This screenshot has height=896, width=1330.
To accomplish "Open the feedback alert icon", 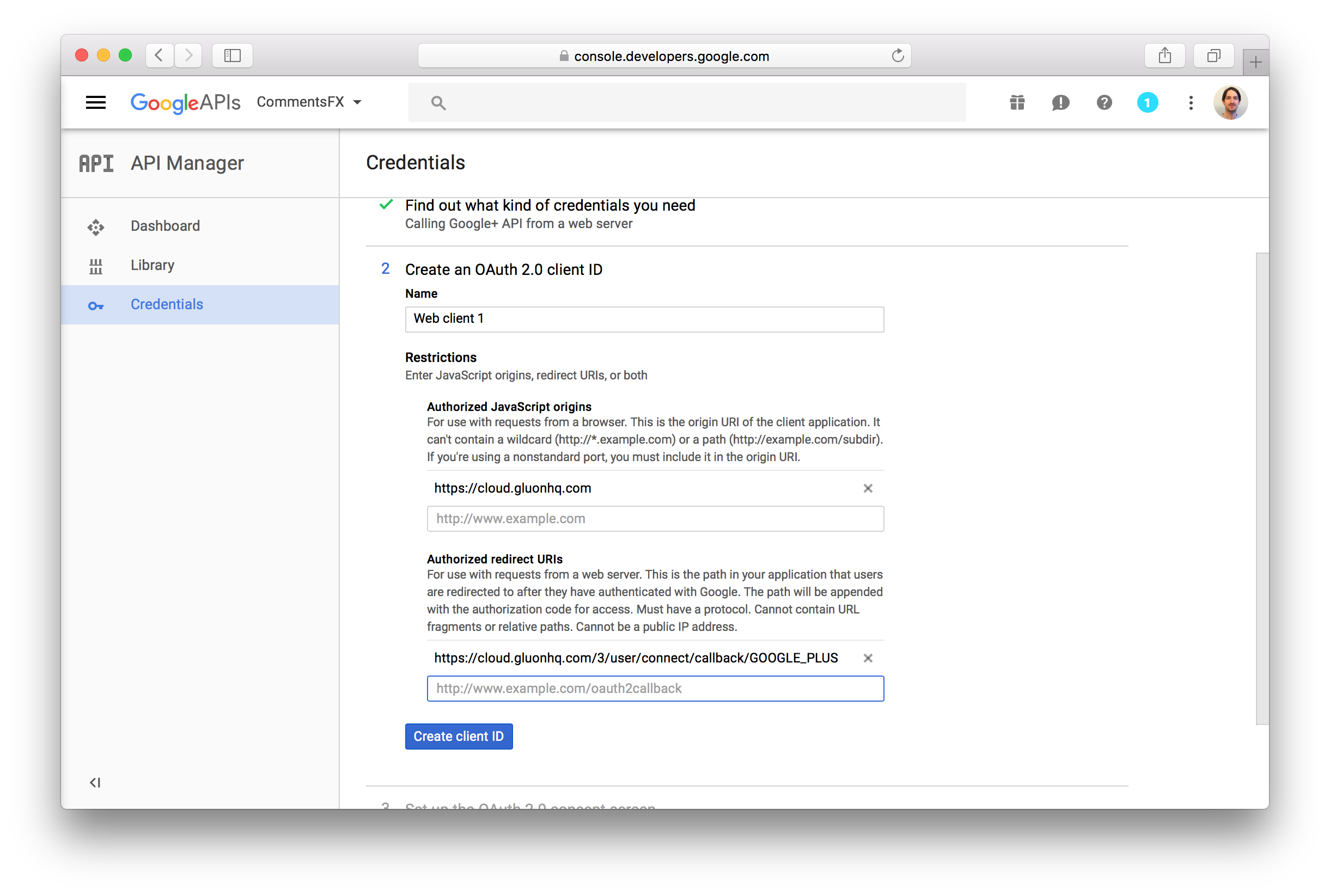I will 1060,103.
